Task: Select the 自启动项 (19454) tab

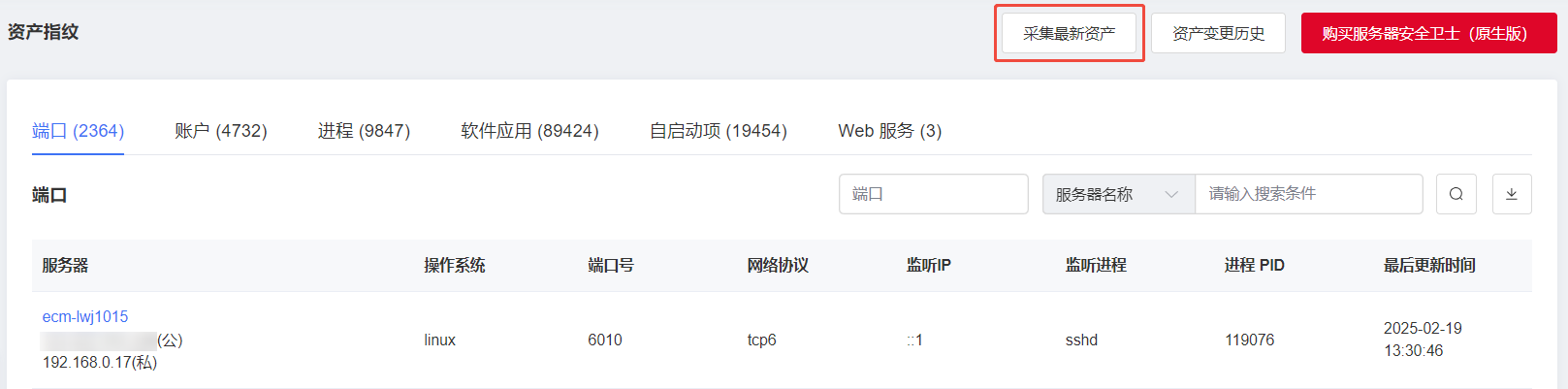Action: click(x=718, y=131)
